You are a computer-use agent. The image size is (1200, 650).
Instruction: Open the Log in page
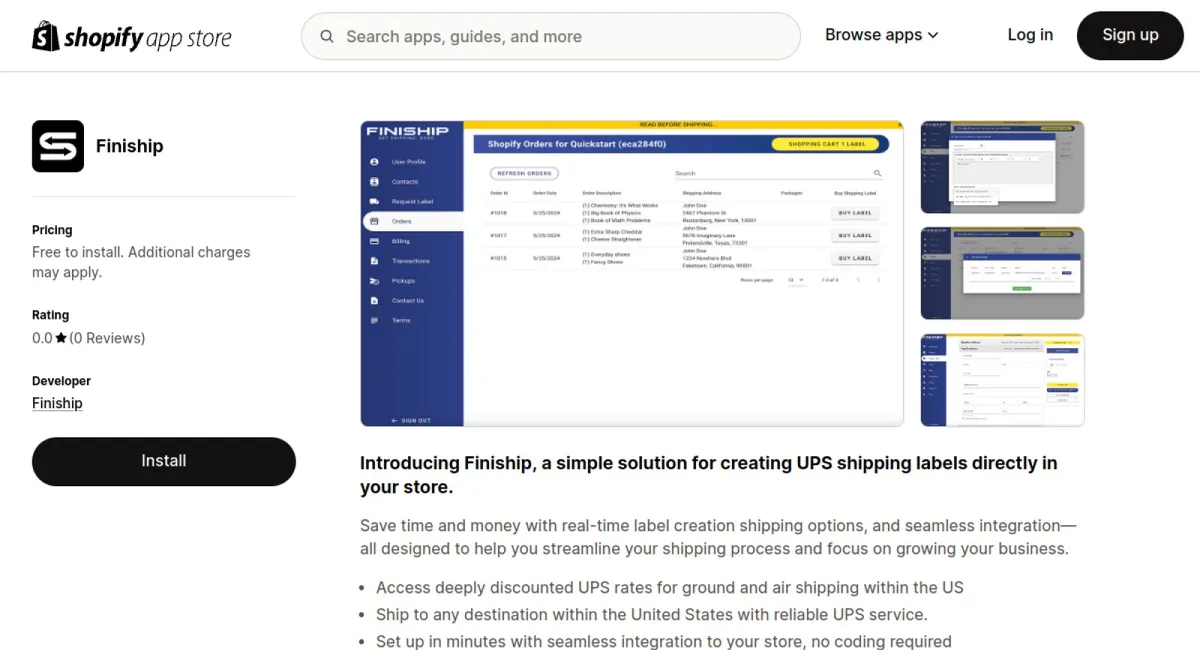[1030, 35]
